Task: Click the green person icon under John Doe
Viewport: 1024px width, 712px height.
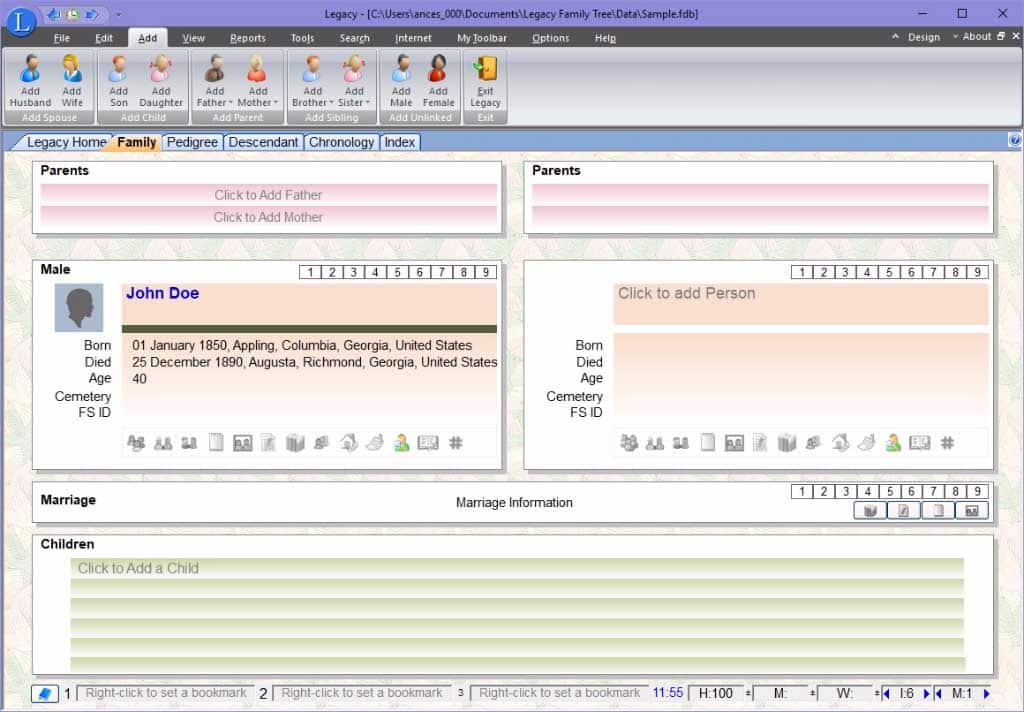Action: coord(402,443)
